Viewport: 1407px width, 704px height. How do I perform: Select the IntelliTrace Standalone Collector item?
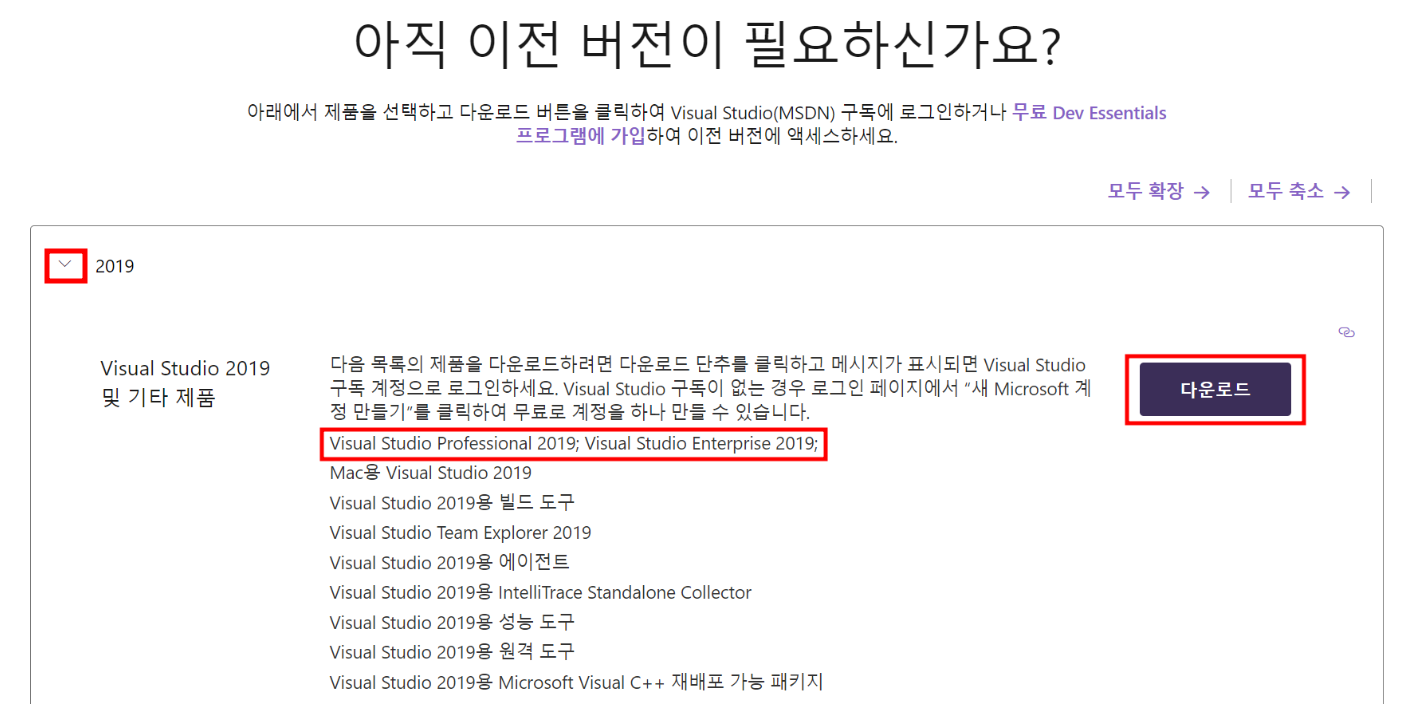coord(541,593)
